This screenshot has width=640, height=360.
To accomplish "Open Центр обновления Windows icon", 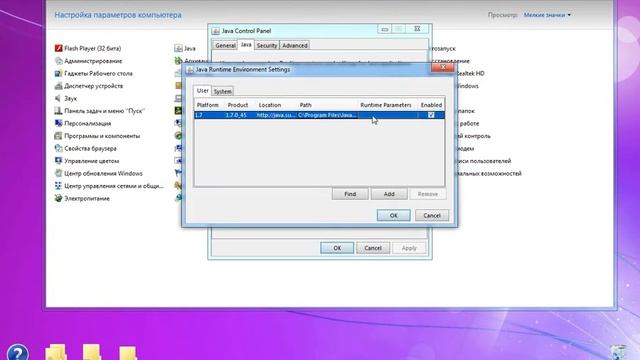I will tap(58, 173).
